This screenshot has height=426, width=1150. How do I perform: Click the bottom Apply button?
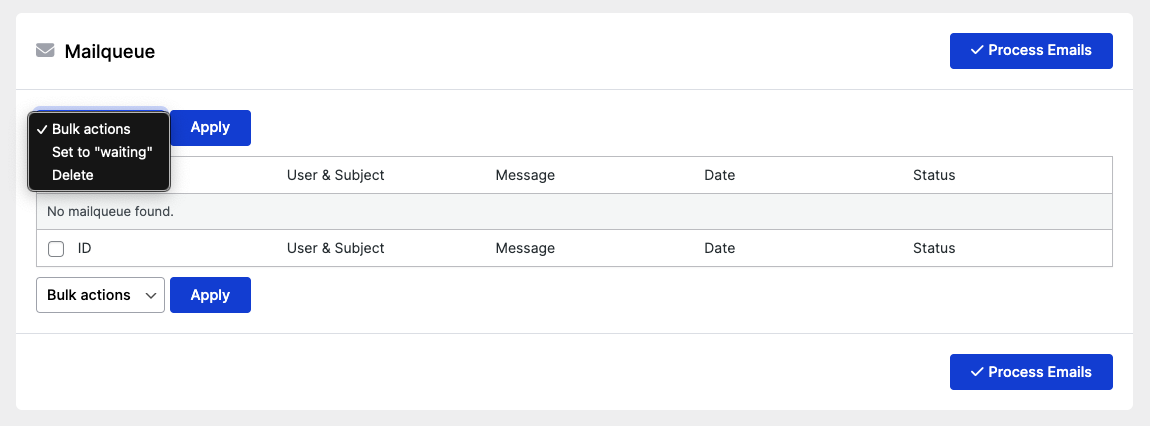point(210,295)
